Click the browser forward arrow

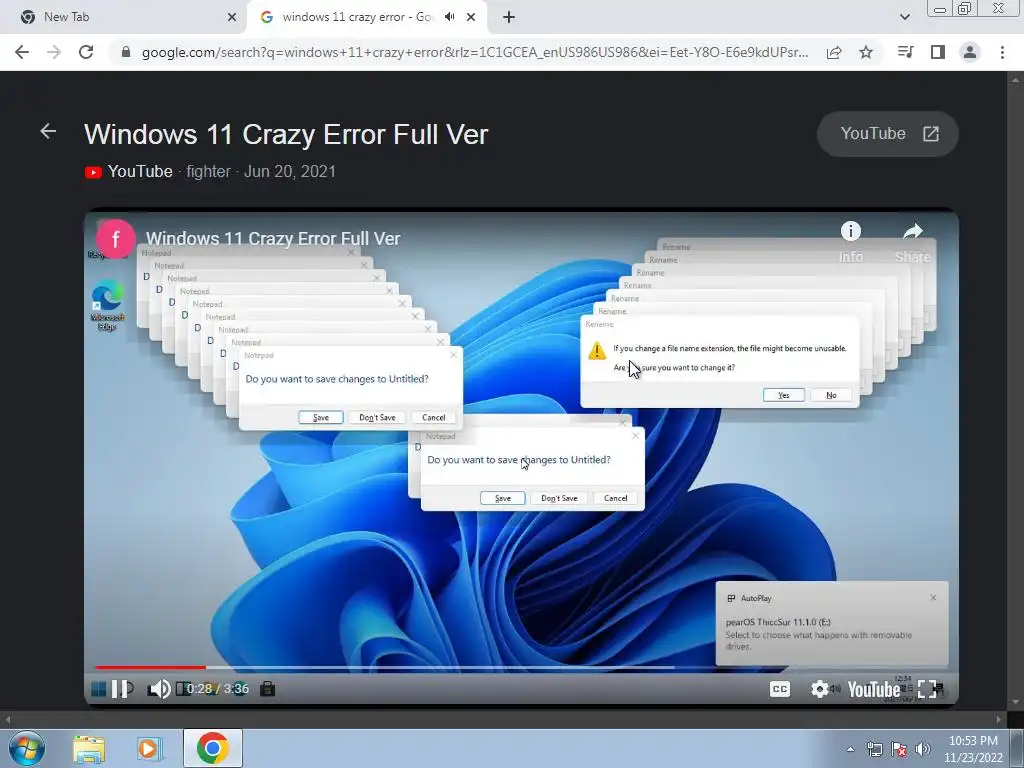54,52
